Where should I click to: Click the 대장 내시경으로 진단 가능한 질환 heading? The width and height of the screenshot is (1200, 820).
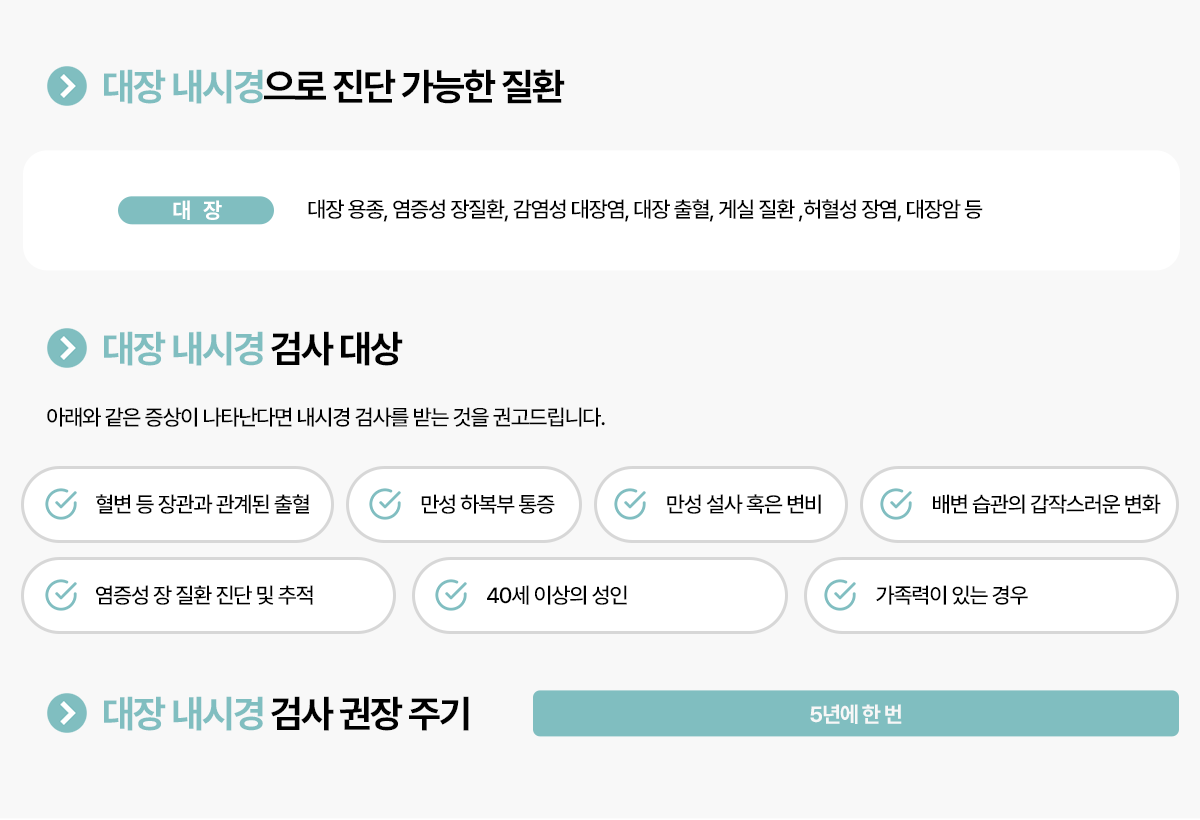(x=333, y=88)
